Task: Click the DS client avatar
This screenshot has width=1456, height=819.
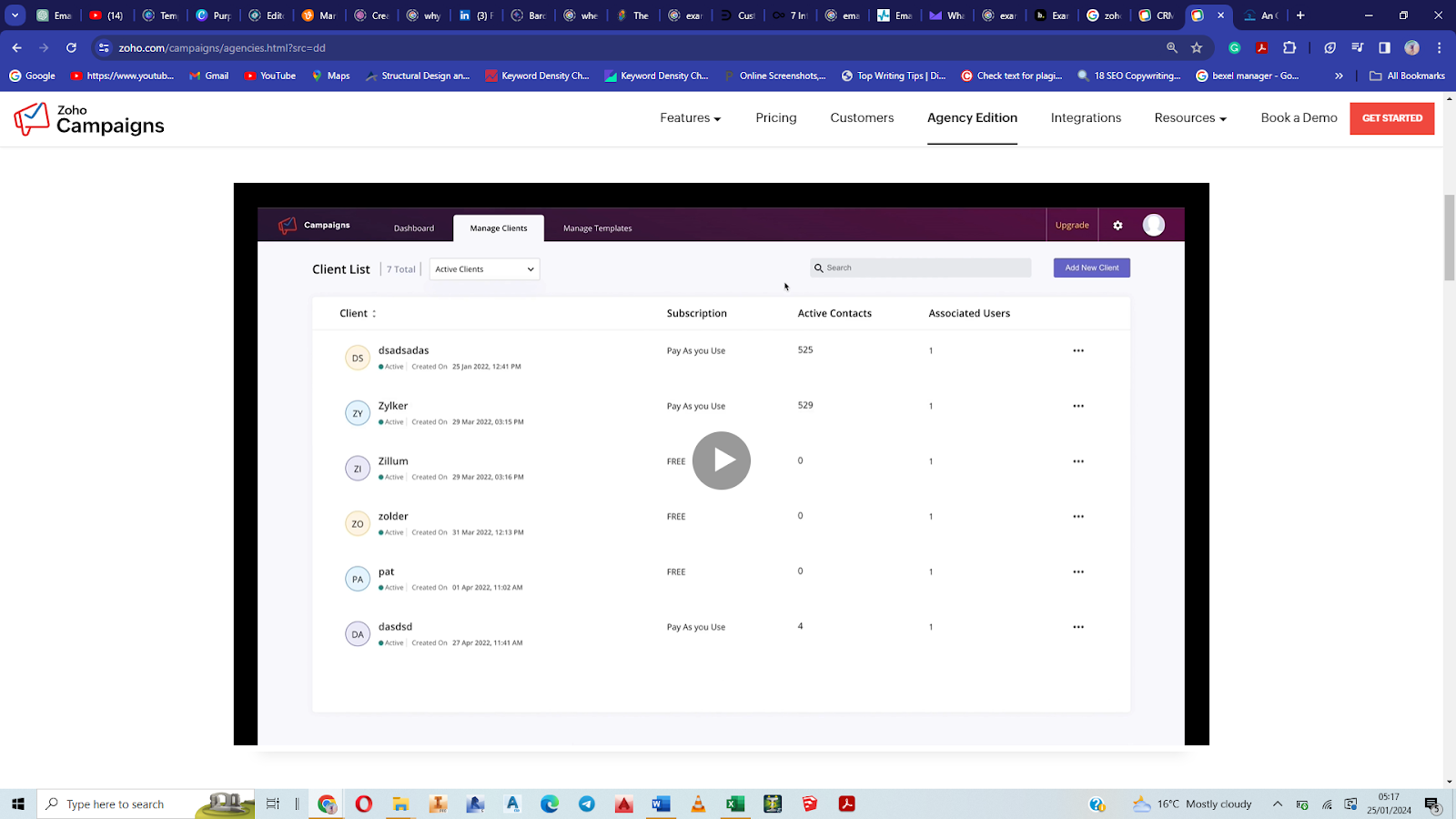Action: click(358, 358)
